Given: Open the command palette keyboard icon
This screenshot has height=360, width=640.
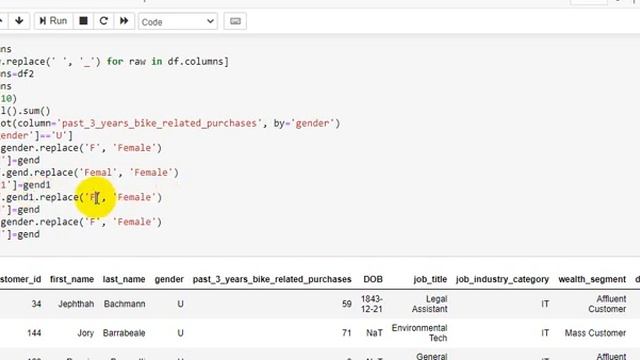Looking at the screenshot, I should [235, 21].
